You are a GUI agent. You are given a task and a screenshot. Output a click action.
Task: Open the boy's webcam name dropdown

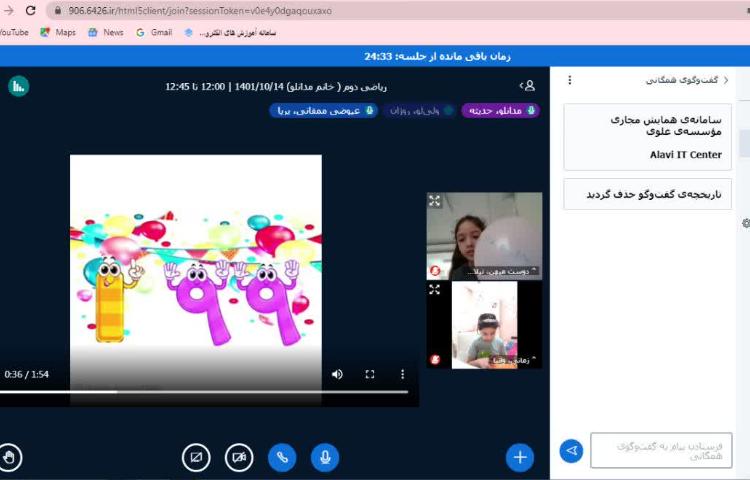point(514,360)
